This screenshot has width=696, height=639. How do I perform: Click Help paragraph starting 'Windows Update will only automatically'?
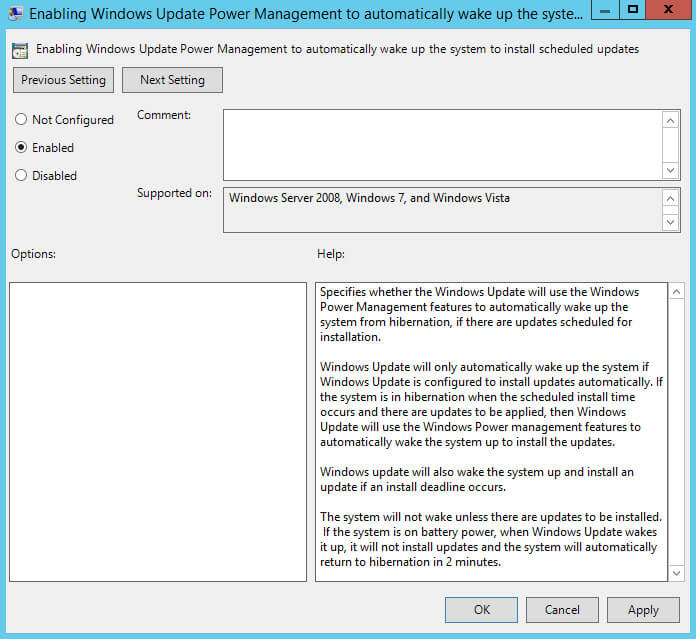(491, 404)
